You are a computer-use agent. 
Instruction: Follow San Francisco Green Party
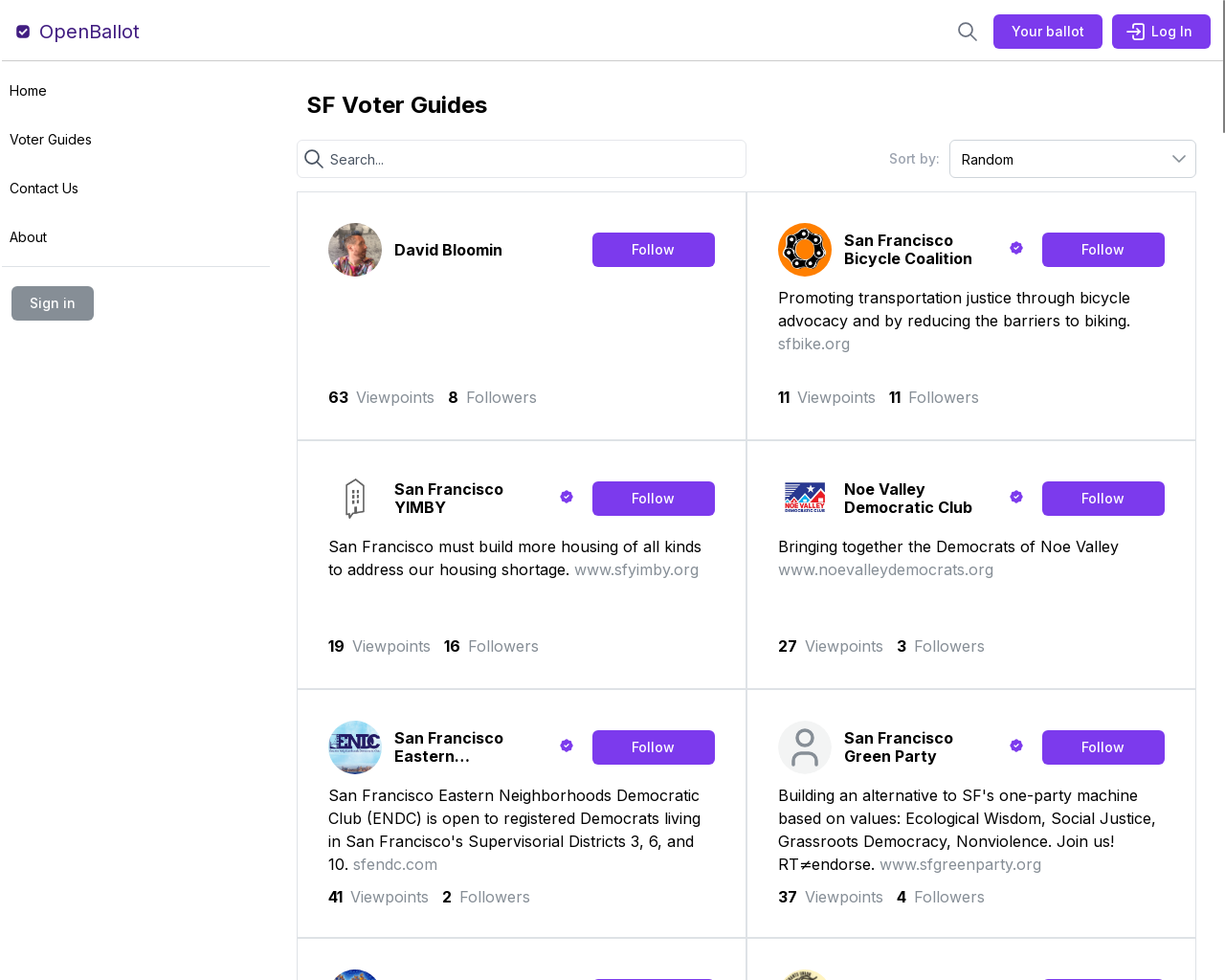(1103, 747)
